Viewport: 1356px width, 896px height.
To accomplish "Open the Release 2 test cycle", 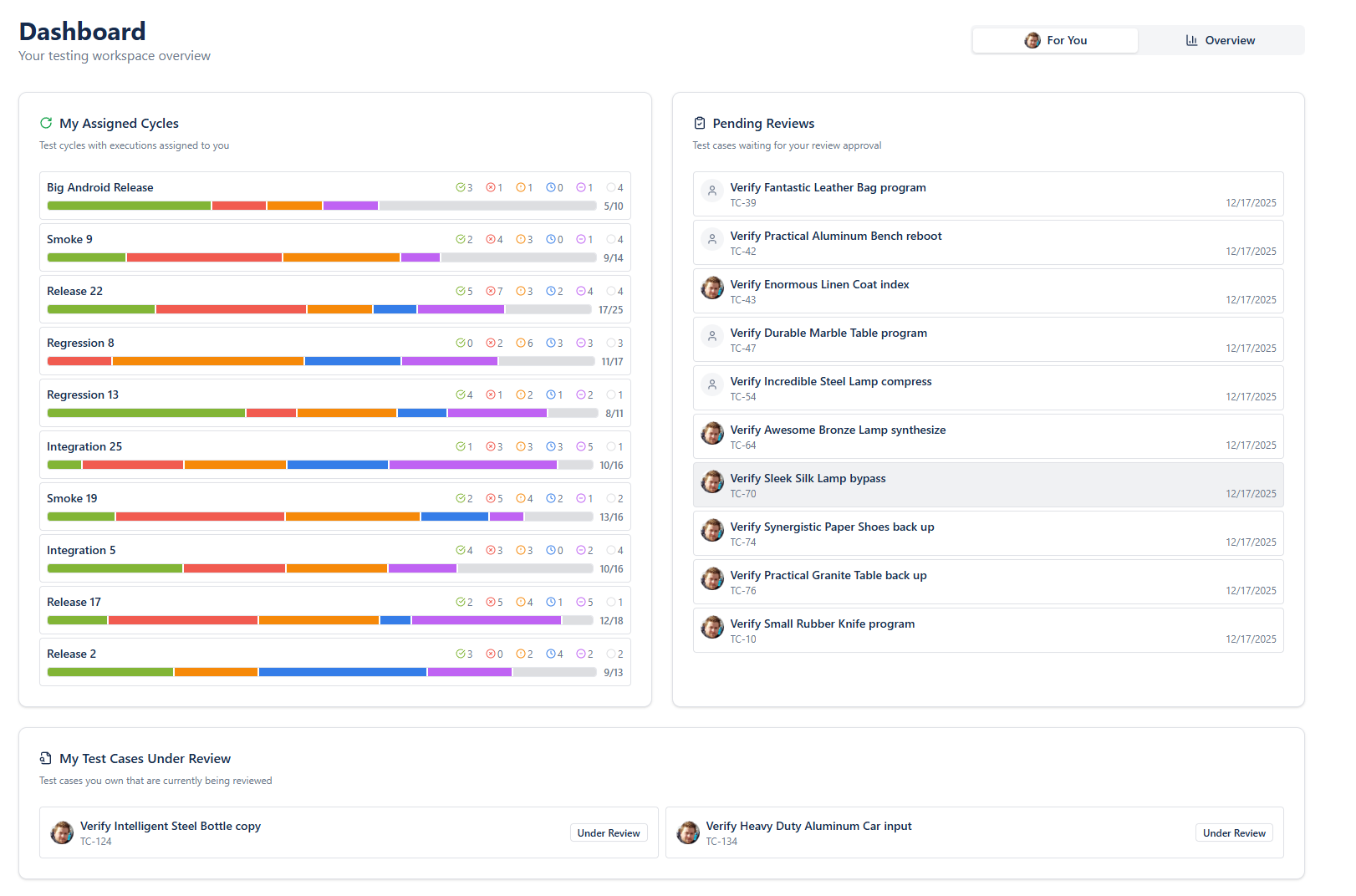I will (x=72, y=654).
